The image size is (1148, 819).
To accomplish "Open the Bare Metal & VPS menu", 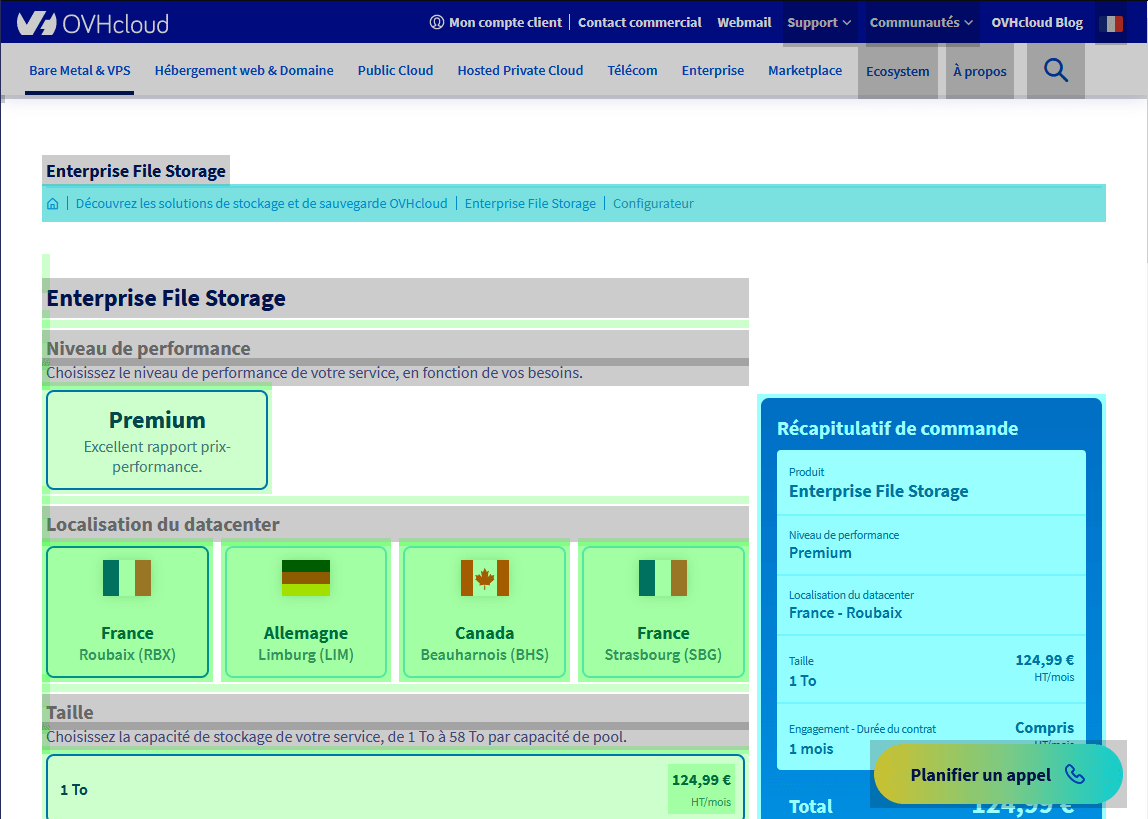I will click(x=80, y=70).
